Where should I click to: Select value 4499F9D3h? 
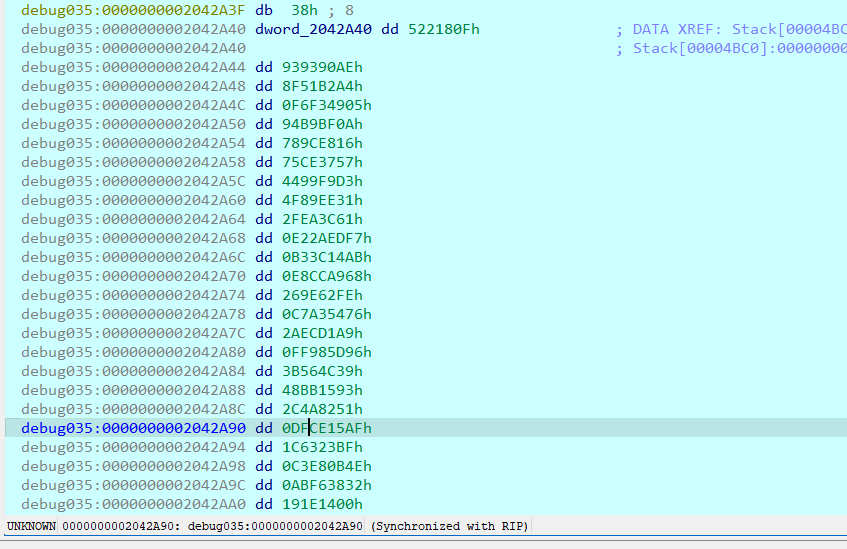click(322, 181)
